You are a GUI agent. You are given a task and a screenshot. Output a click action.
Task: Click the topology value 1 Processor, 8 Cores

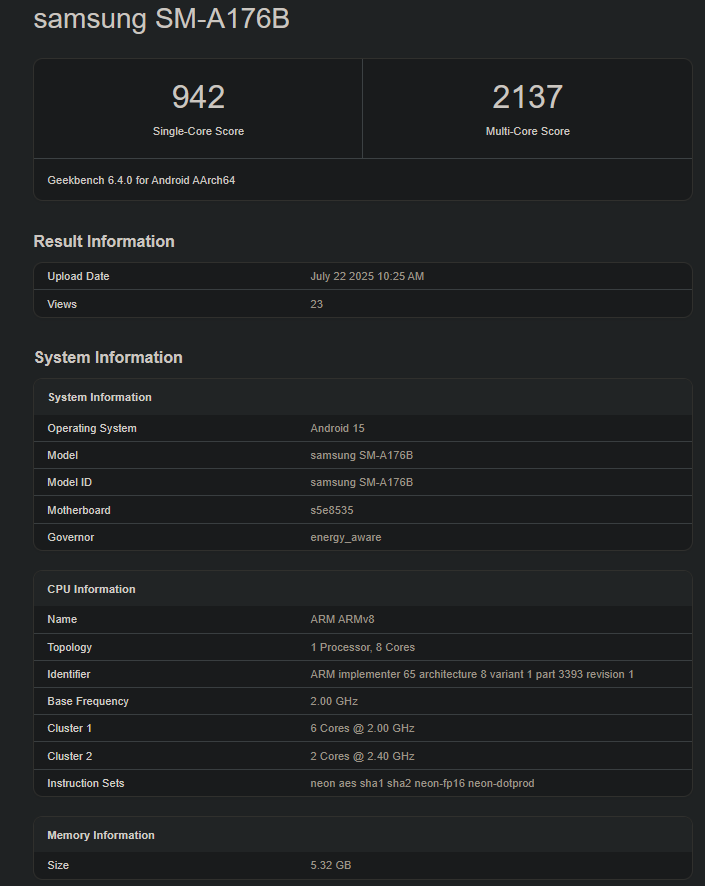click(x=362, y=647)
